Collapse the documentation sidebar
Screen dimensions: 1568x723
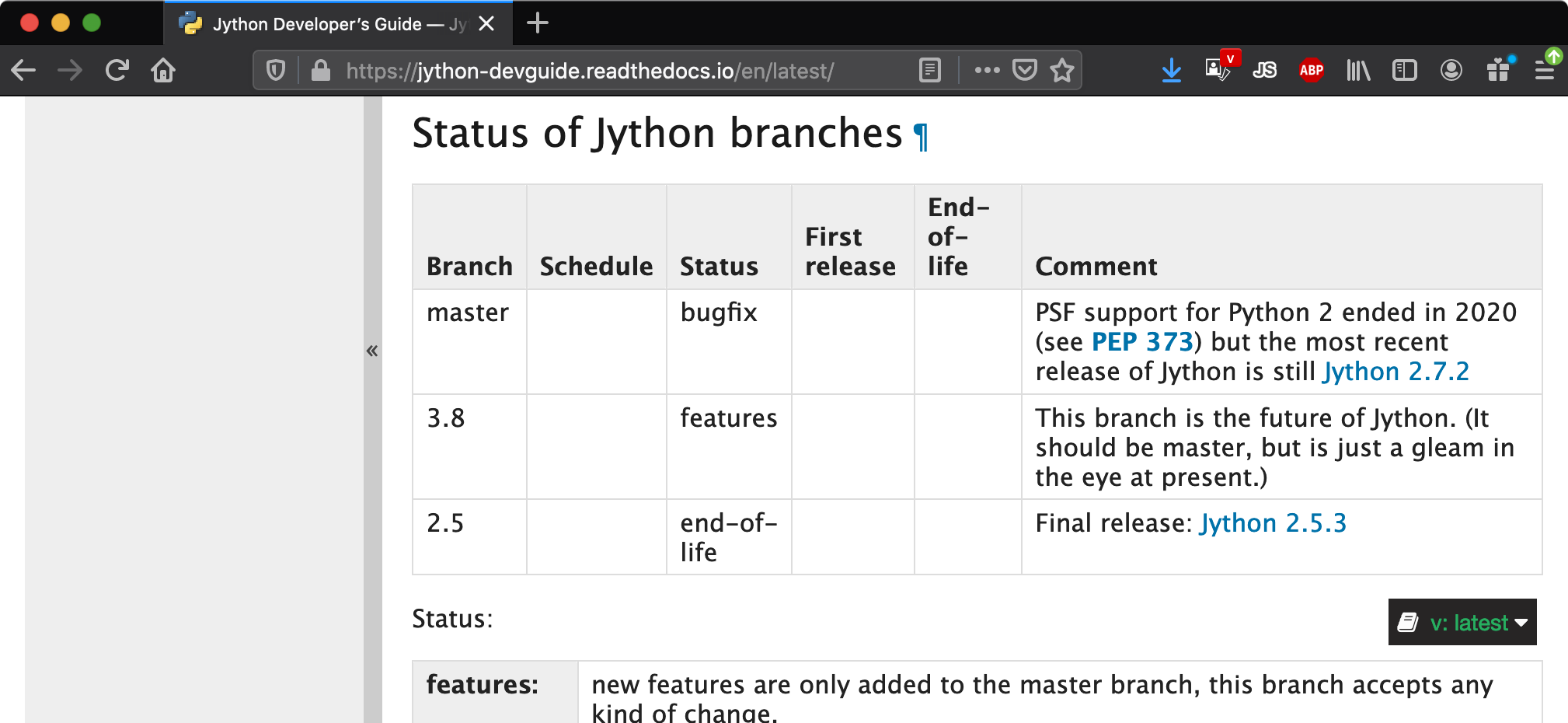tap(372, 351)
